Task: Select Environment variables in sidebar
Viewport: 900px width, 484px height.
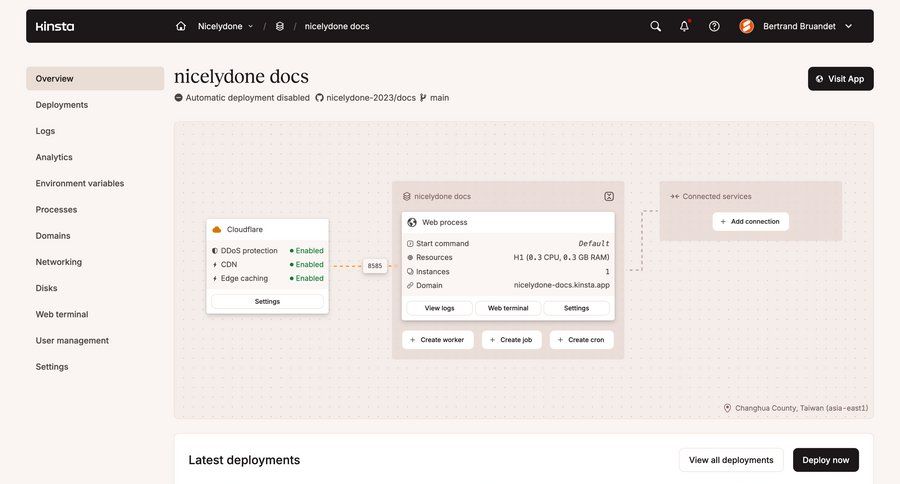Action: click(x=80, y=184)
